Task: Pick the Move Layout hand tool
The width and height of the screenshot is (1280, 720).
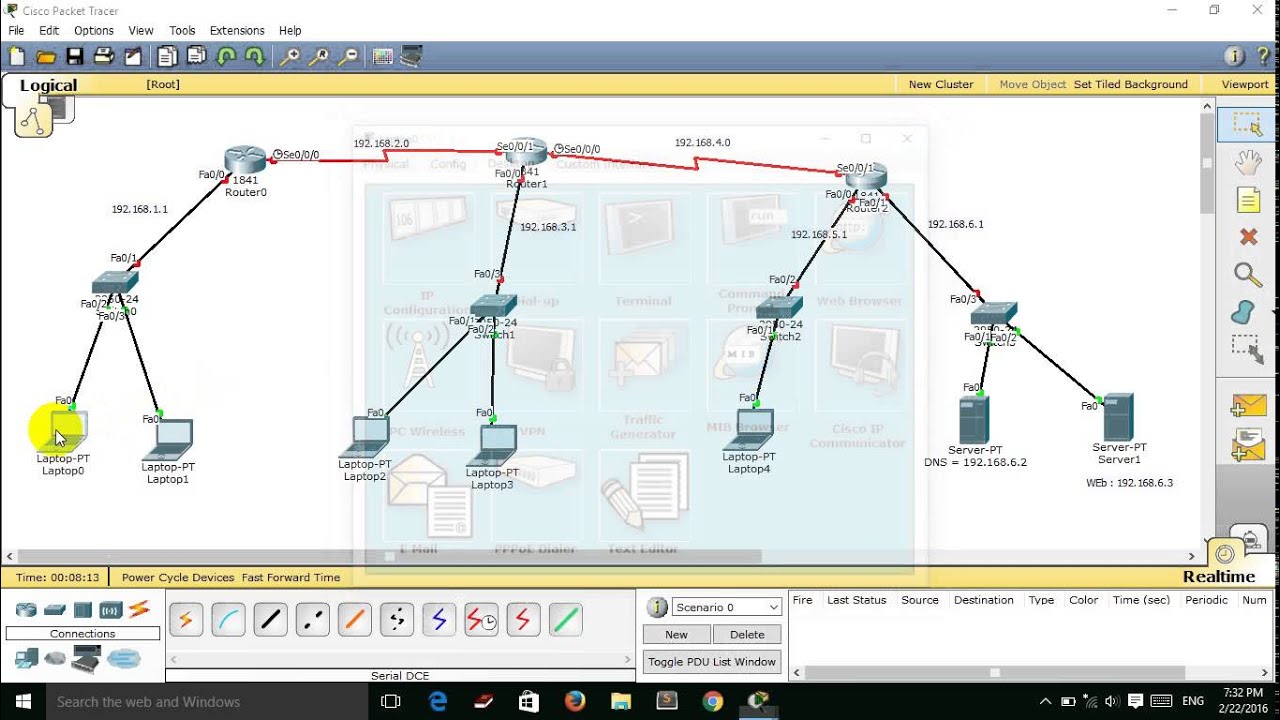Action: tap(1247, 162)
